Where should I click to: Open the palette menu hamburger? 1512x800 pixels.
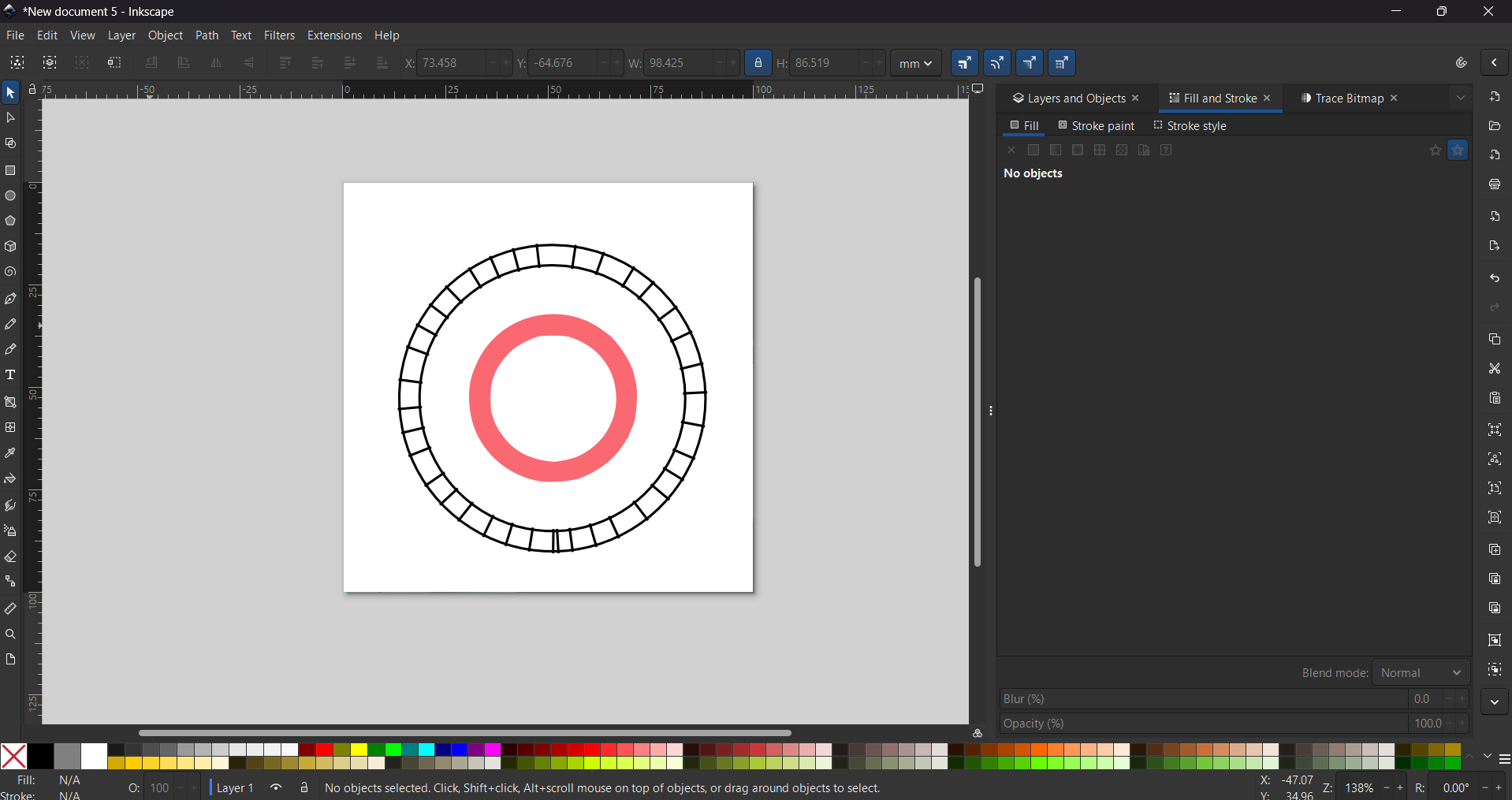pos(1504,759)
